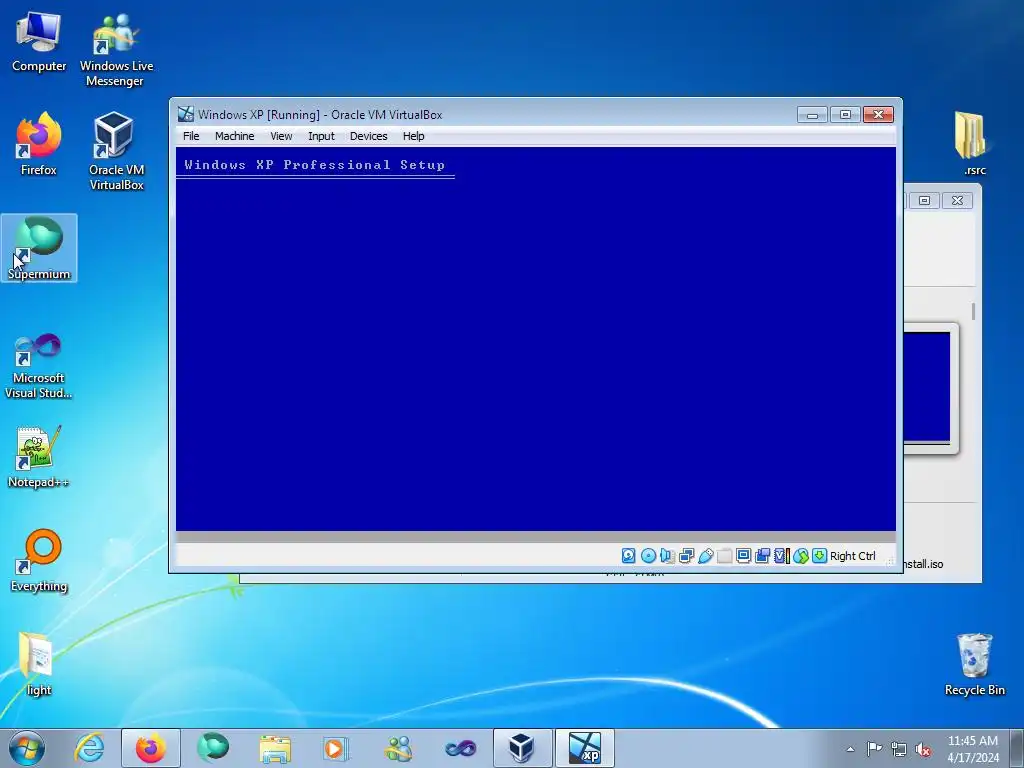Open Visual Studio from the taskbar
Viewport: 1024px width, 768px height.
(x=460, y=748)
